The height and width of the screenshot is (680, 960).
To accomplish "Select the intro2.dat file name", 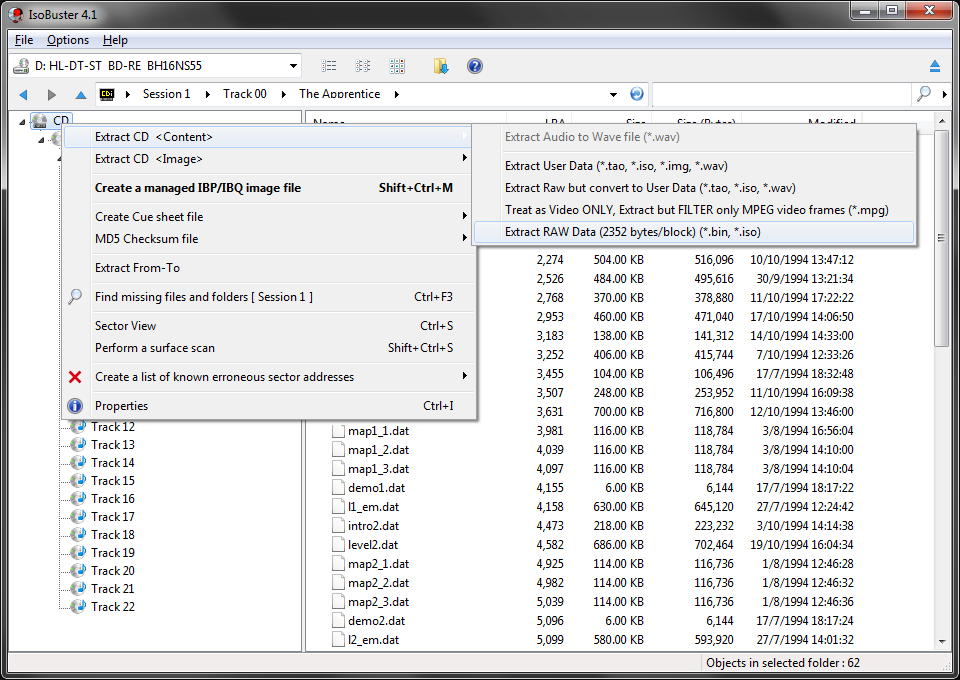I will [x=373, y=526].
